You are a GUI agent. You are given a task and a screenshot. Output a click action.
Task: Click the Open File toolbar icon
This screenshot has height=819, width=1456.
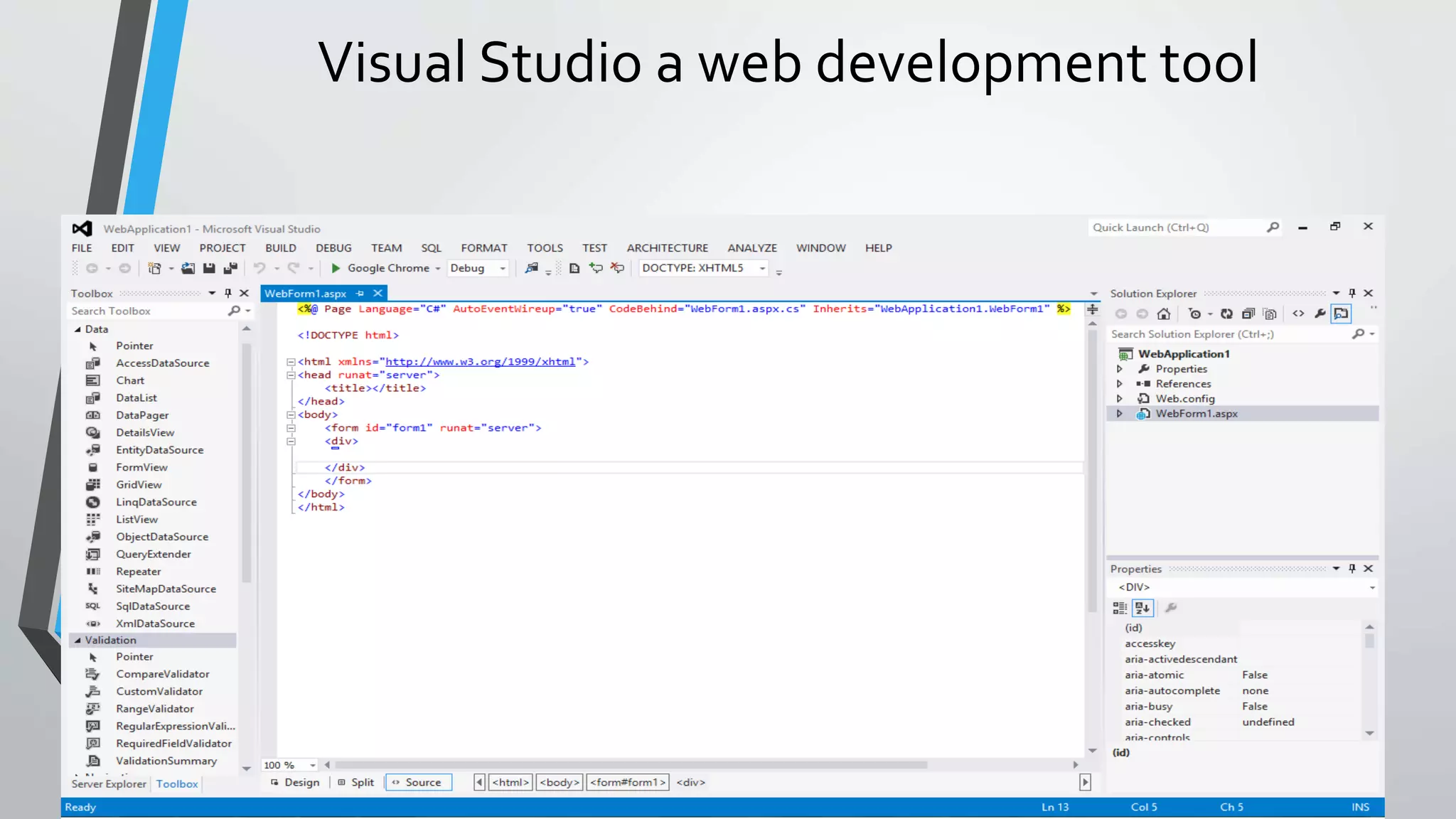pos(188,268)
